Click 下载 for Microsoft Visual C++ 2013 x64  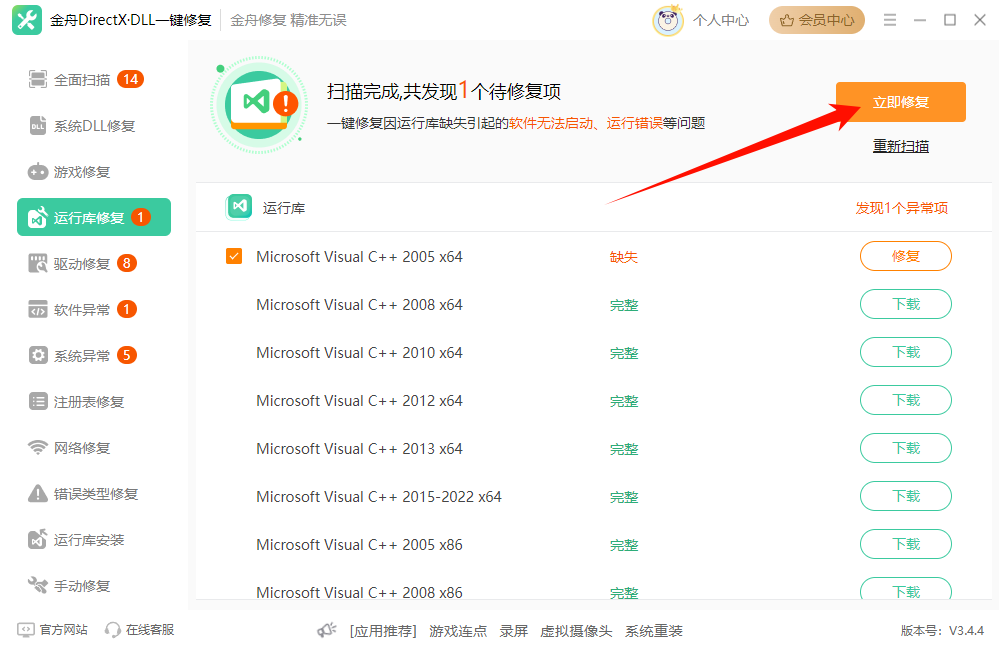click(905, 448)
